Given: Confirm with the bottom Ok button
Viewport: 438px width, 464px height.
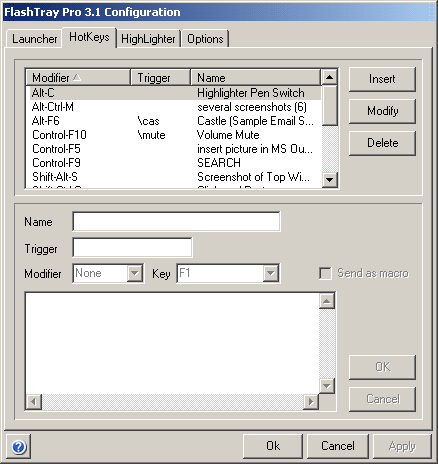Looking at the screenshot, I should pyautogui.click(x=273, y=446).
